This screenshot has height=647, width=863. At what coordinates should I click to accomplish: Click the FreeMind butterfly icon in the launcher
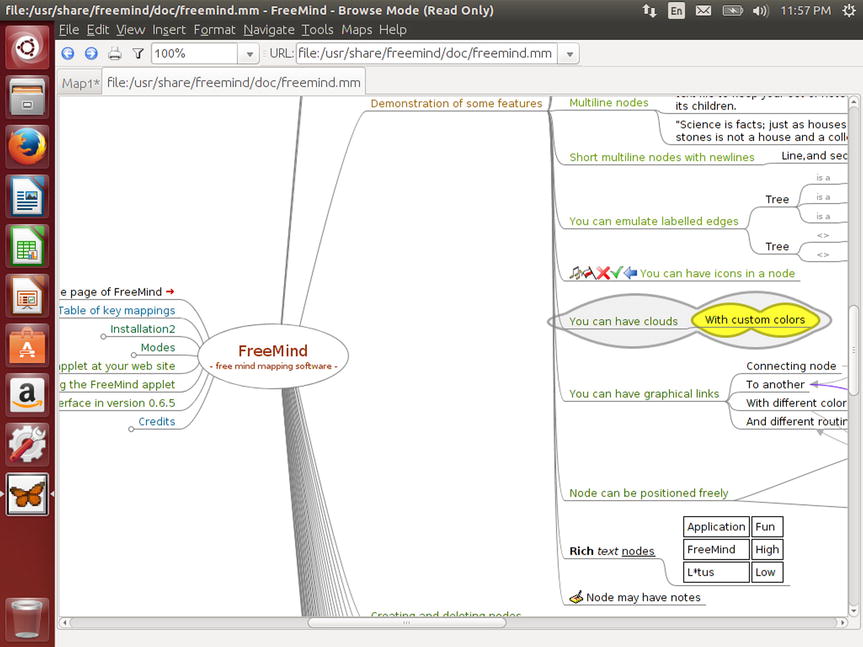tap(27, 494)
